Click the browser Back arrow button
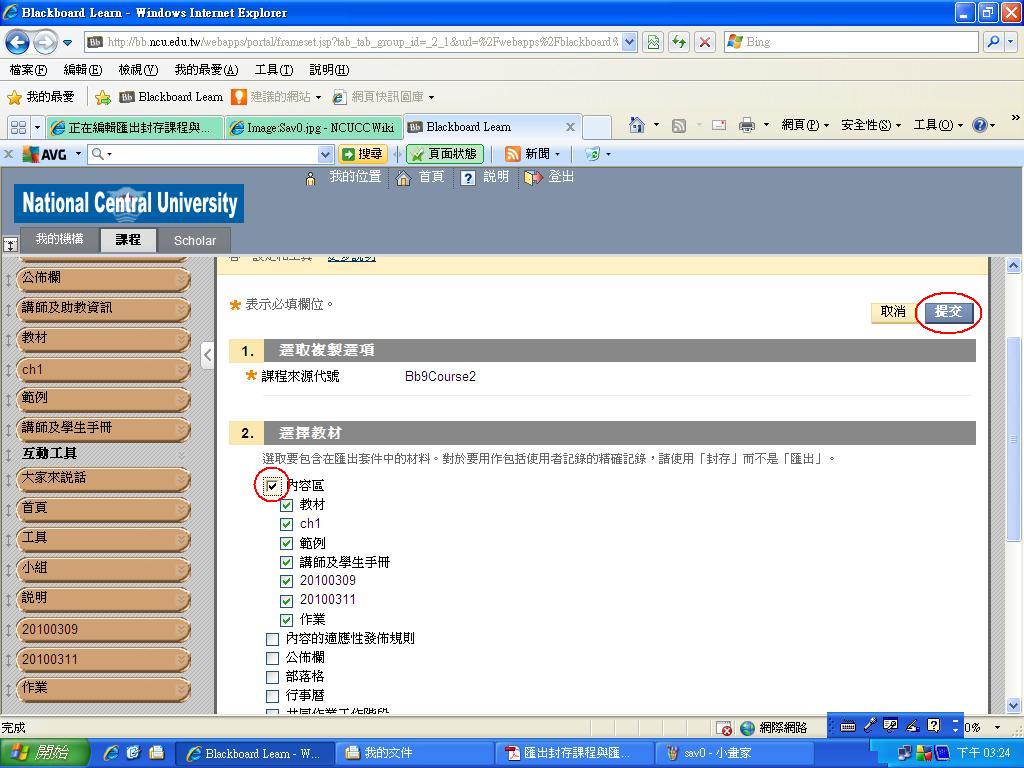Screen dimensions: 1024x768 click(17, 42)
